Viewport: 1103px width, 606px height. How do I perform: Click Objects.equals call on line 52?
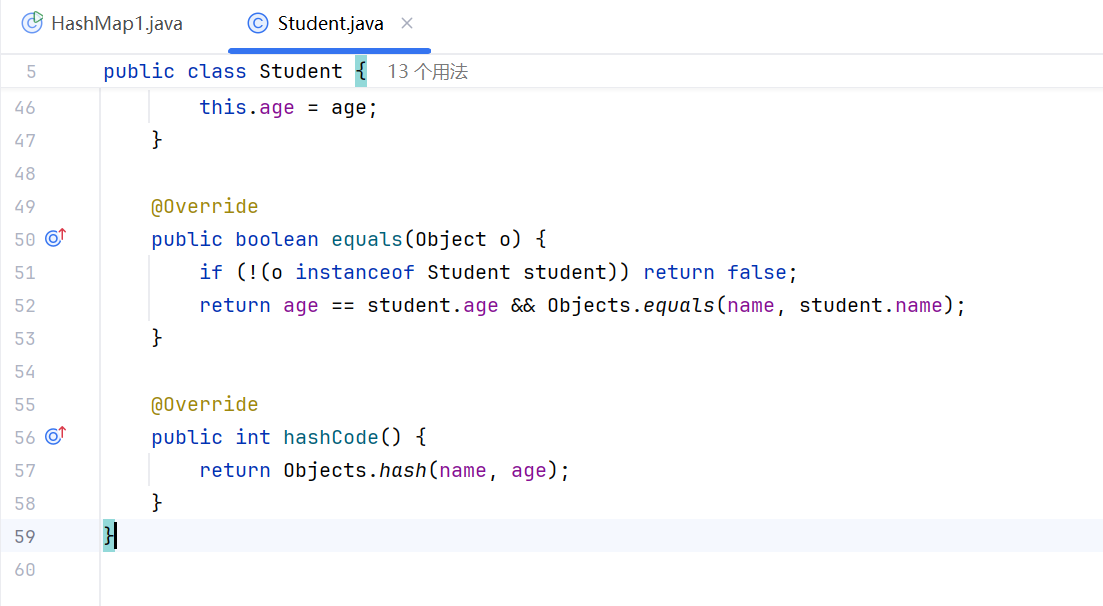(631, 305)
